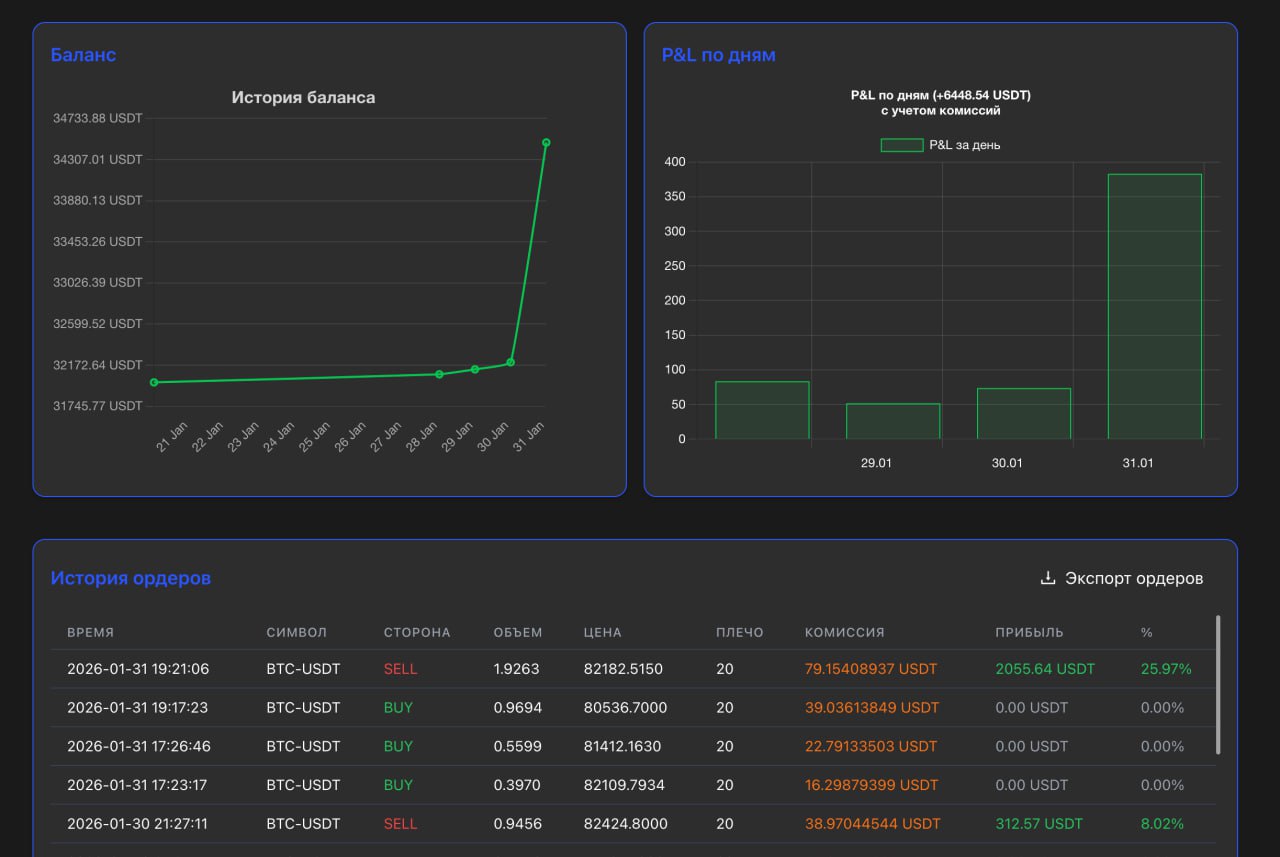Click the 29 Jan balance data point
Image resolution: width=1280 pixels, height=857 pixels.
475,369
